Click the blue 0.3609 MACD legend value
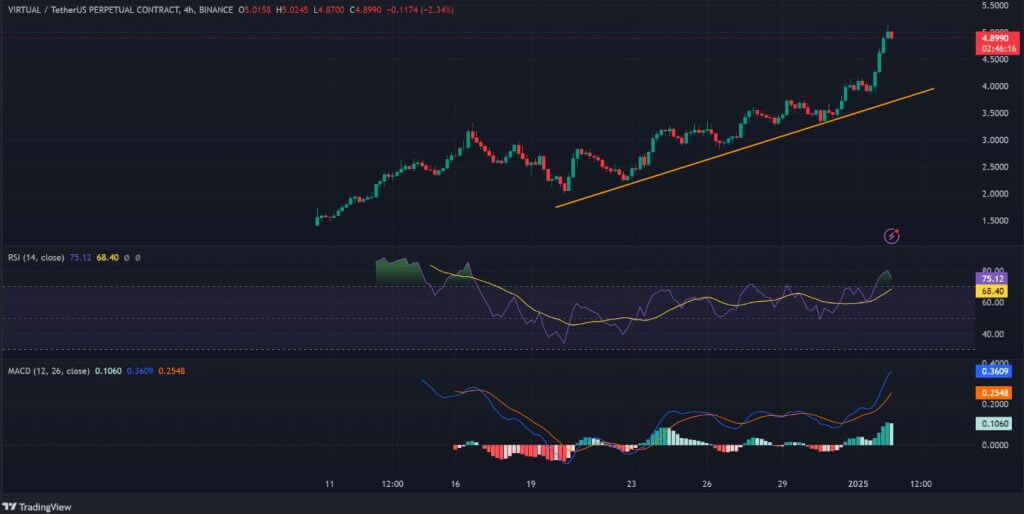The image size is (1024, 514). pos(140,371)
